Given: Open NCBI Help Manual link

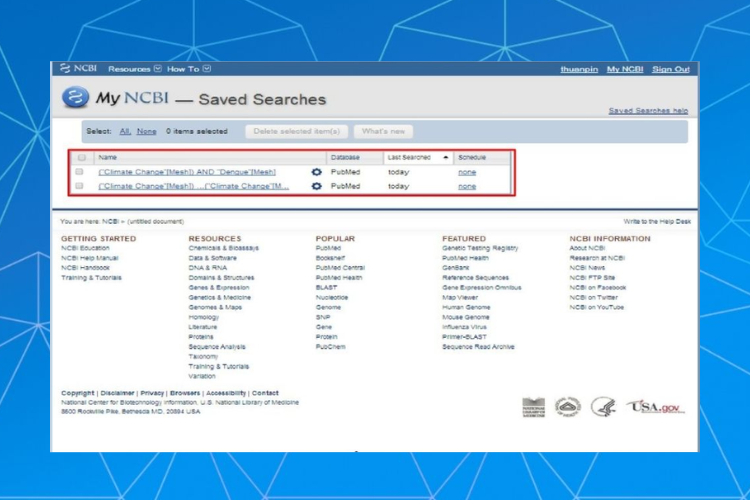Looking at the screenshot, I should (89, 258).
